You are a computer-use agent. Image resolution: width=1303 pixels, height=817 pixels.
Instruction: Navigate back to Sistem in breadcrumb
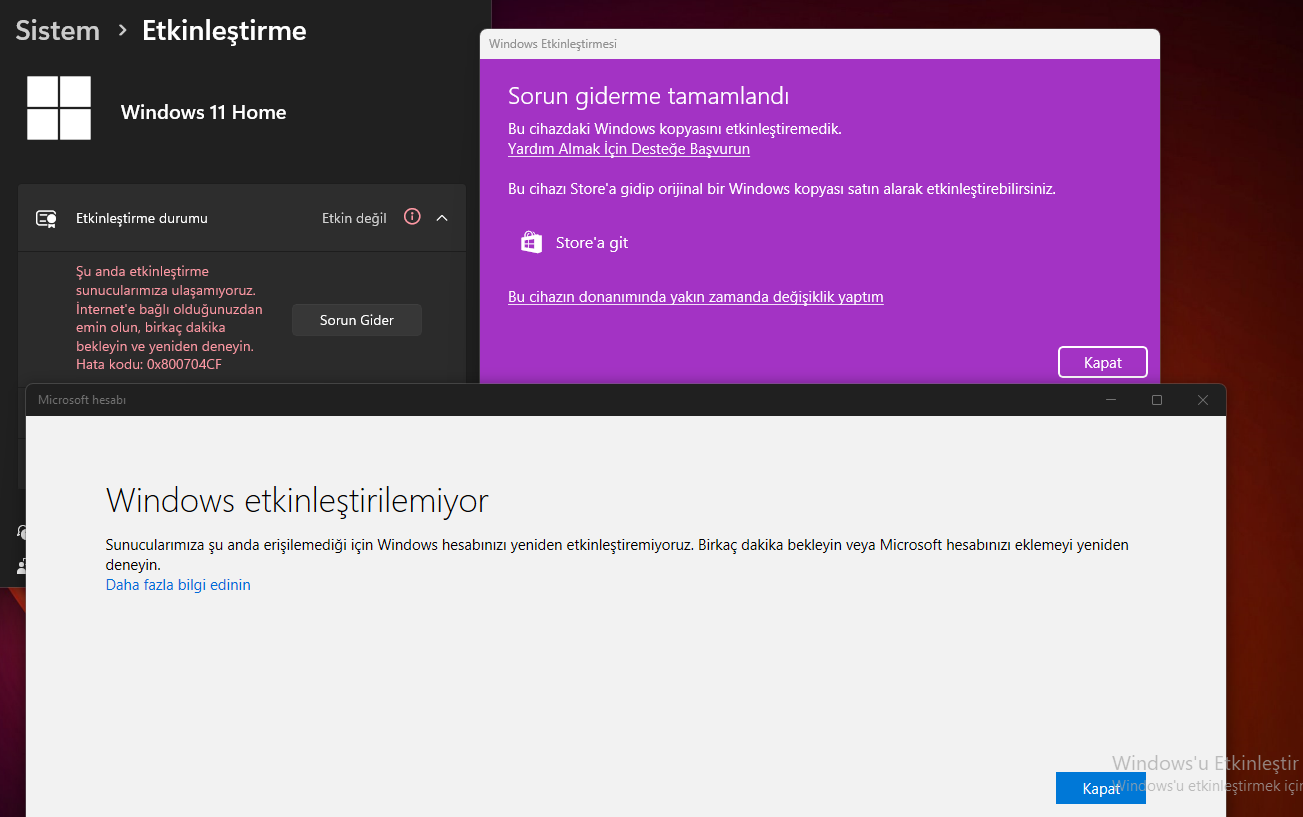pos(58,31)
